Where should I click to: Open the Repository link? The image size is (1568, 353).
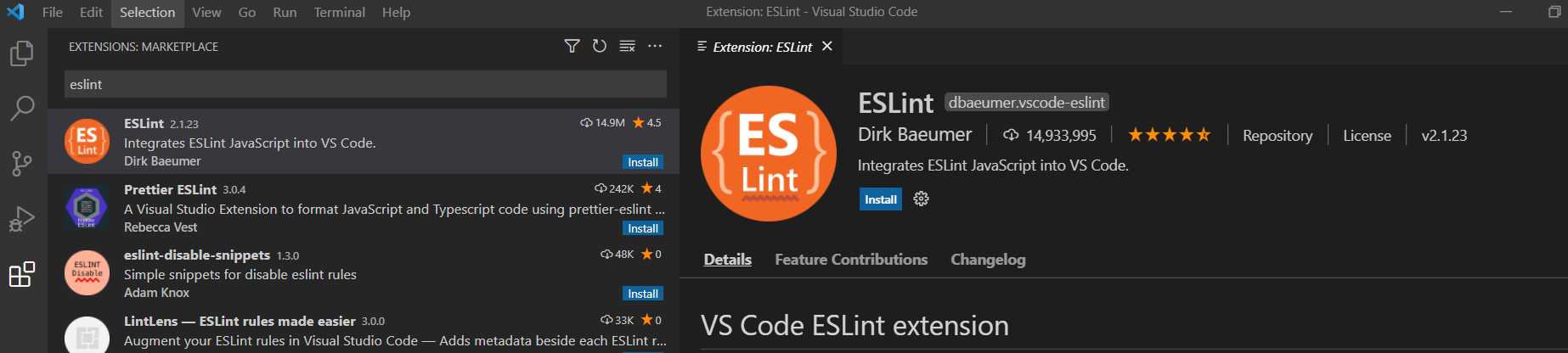click(1278, 136)
